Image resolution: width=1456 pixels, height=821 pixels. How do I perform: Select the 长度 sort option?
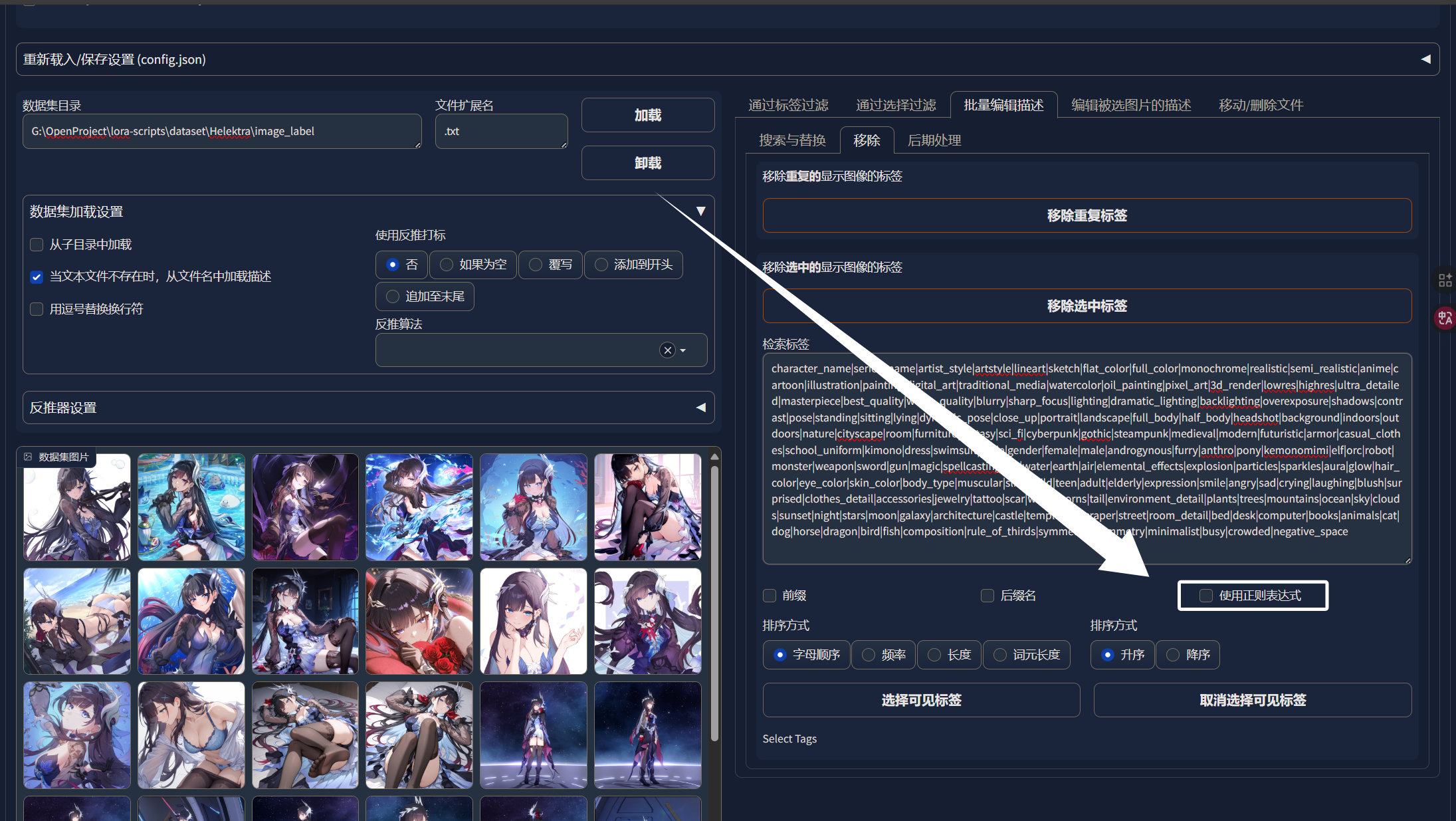click(x=949, y=655)
